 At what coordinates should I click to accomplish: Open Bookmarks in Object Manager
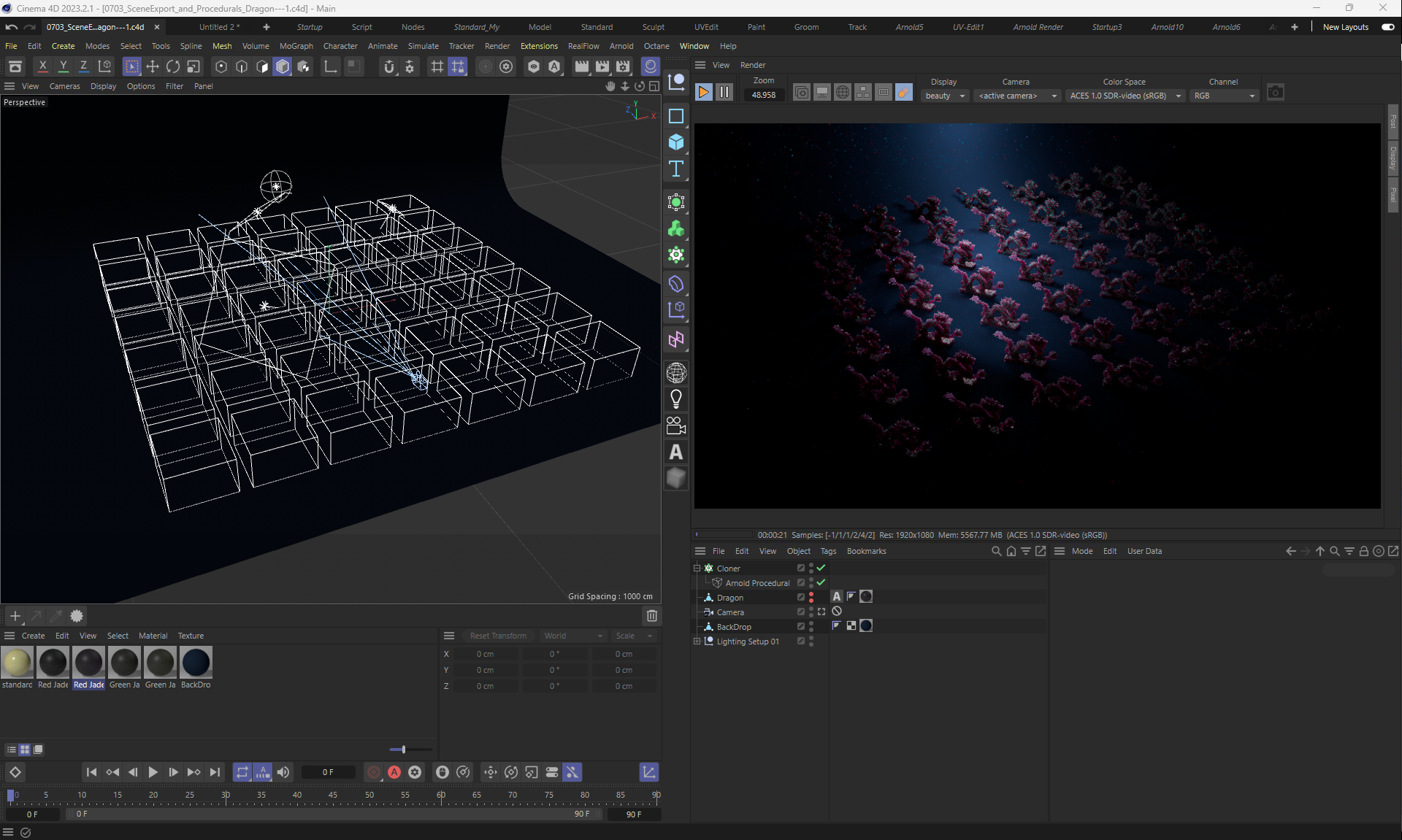click(866, 551)
